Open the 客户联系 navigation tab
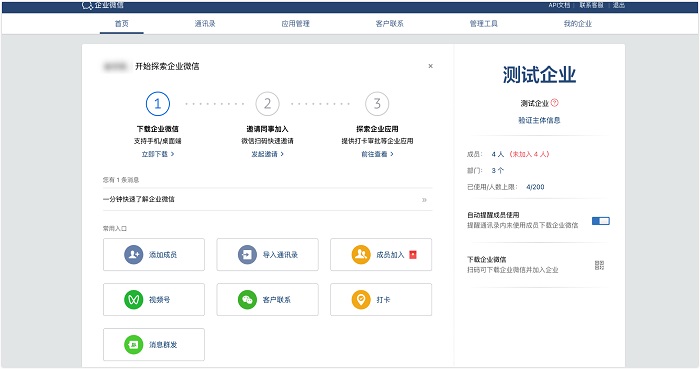This screenshot has height=369, width=700. 390,24
